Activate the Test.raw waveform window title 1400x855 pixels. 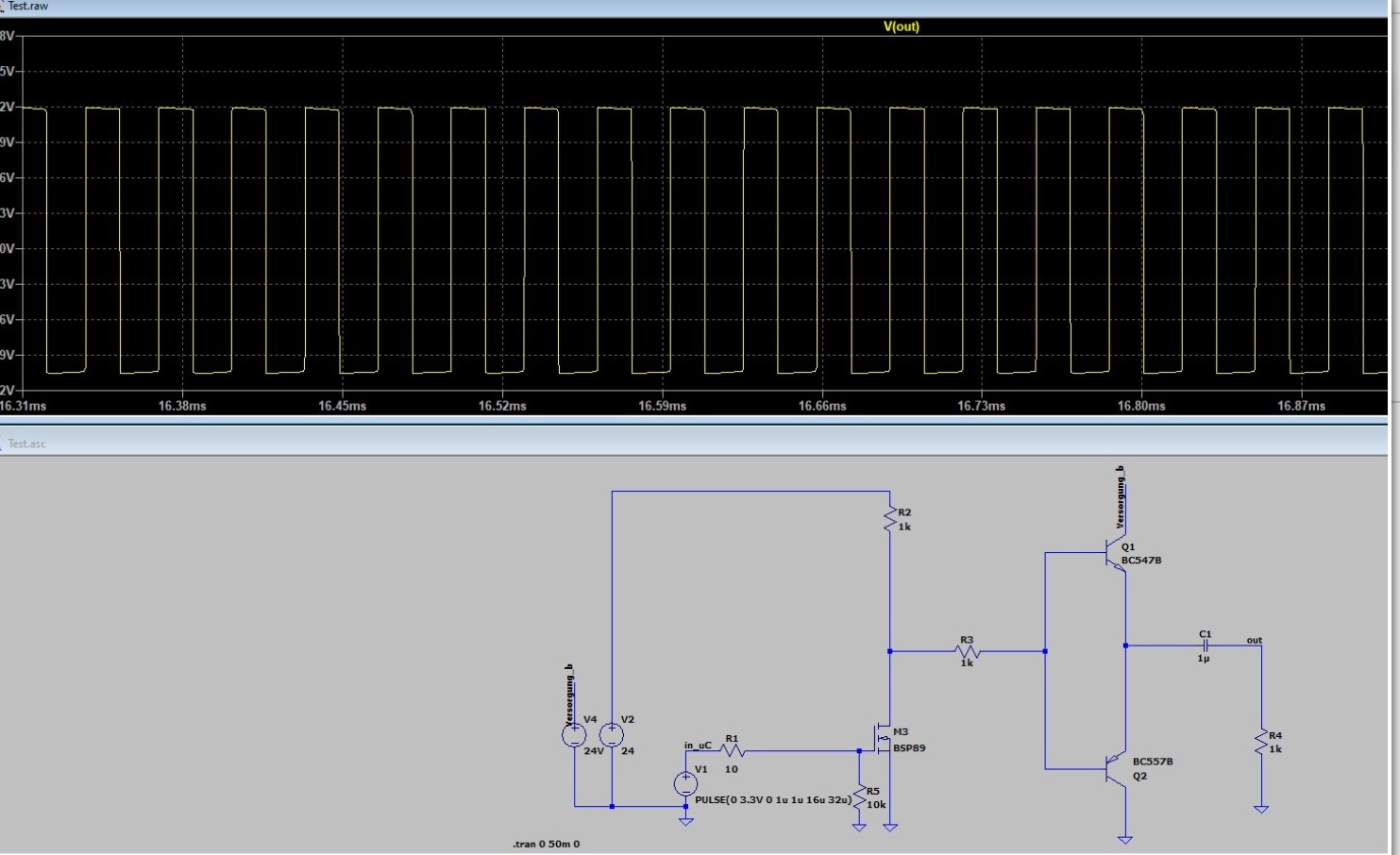[28, 6]
